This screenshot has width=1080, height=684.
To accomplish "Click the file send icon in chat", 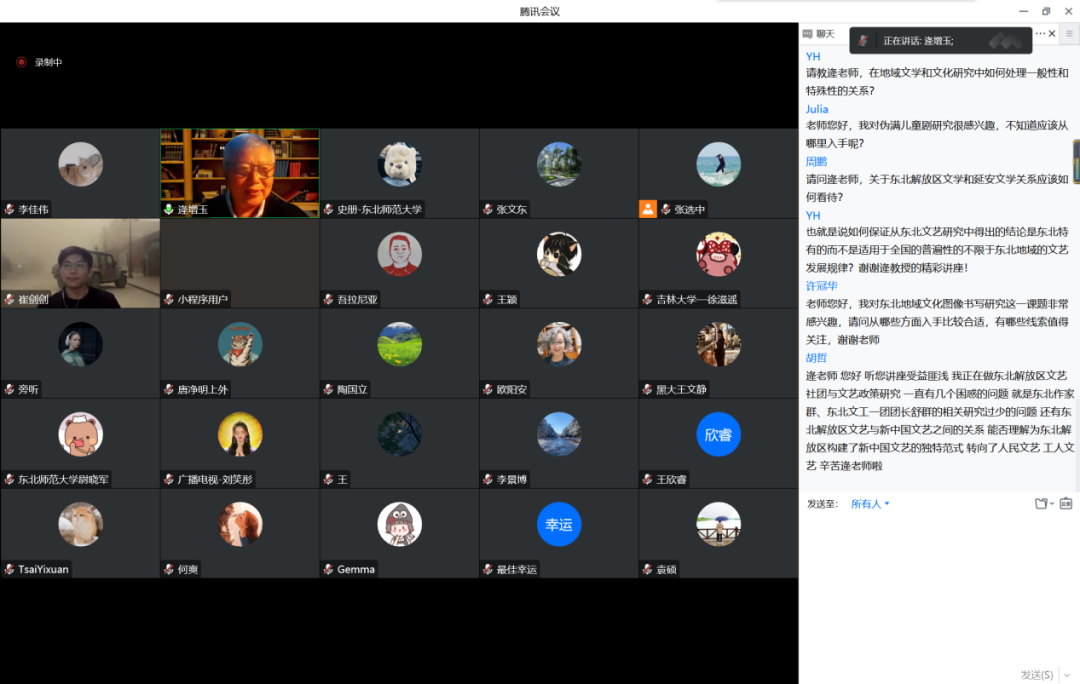I will coord(1041,504).
